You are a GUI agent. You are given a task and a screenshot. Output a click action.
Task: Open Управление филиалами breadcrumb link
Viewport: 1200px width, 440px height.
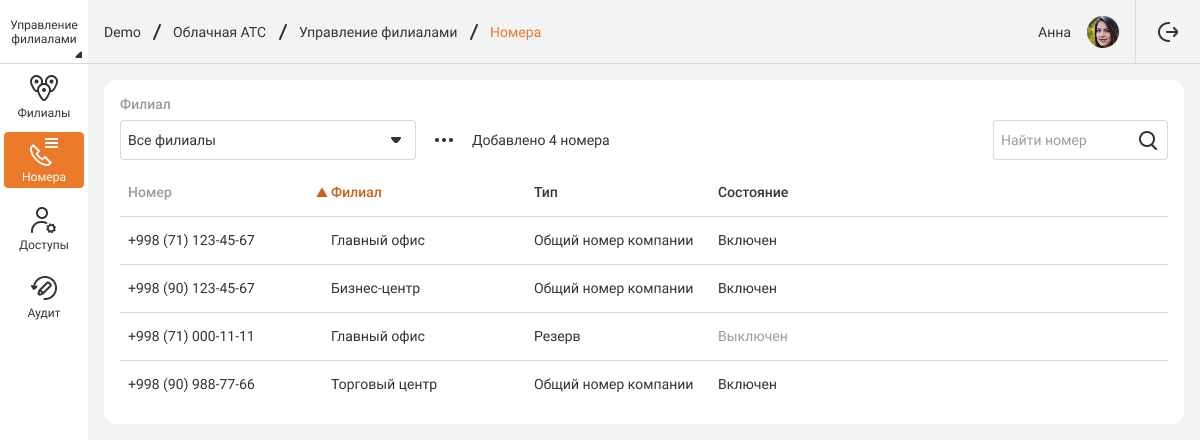click(378, 32)
